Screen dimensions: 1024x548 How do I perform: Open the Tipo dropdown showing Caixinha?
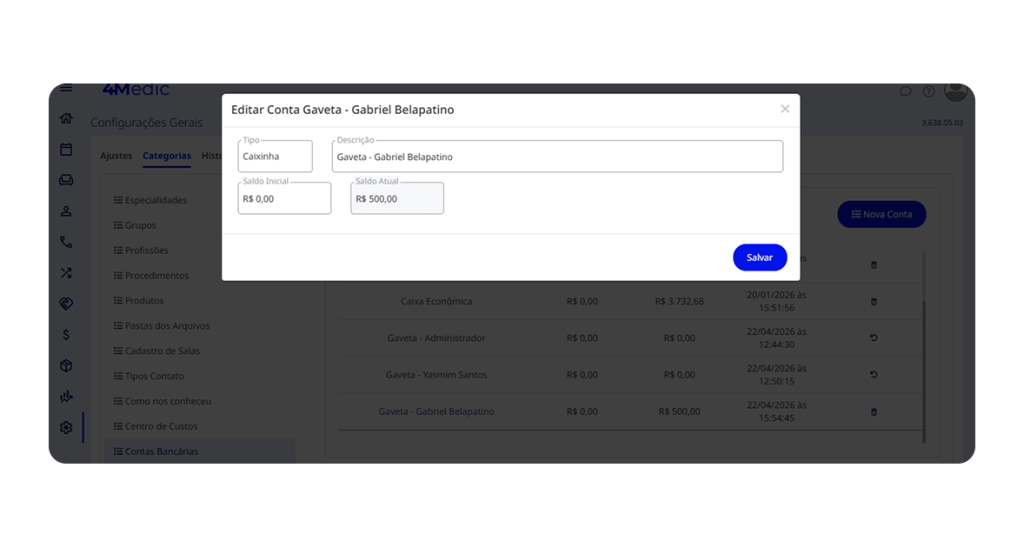pyautogui.click(x=275, y=157)
